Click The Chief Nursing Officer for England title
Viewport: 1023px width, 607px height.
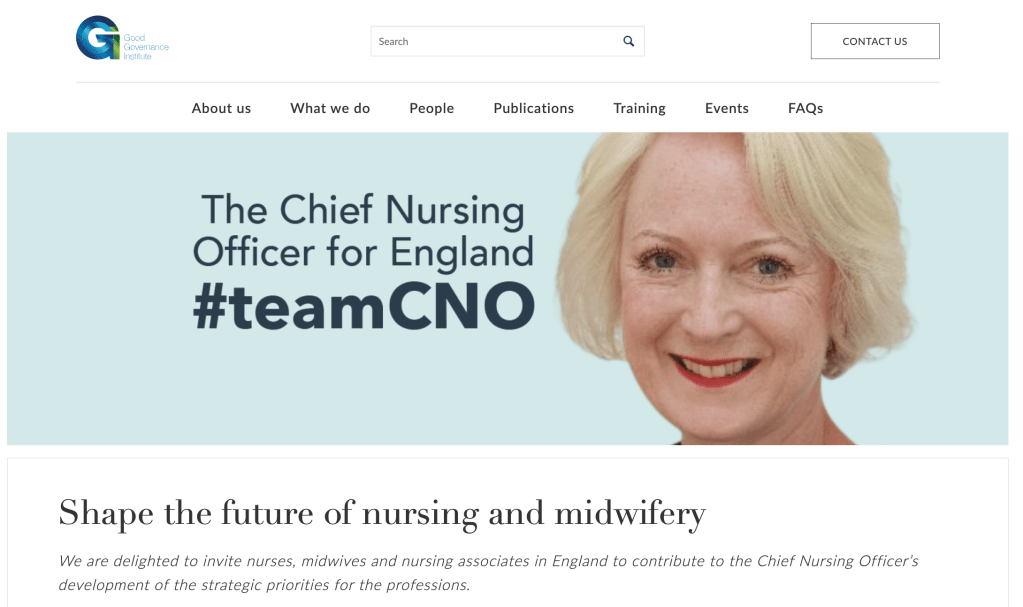click(363, 231)
